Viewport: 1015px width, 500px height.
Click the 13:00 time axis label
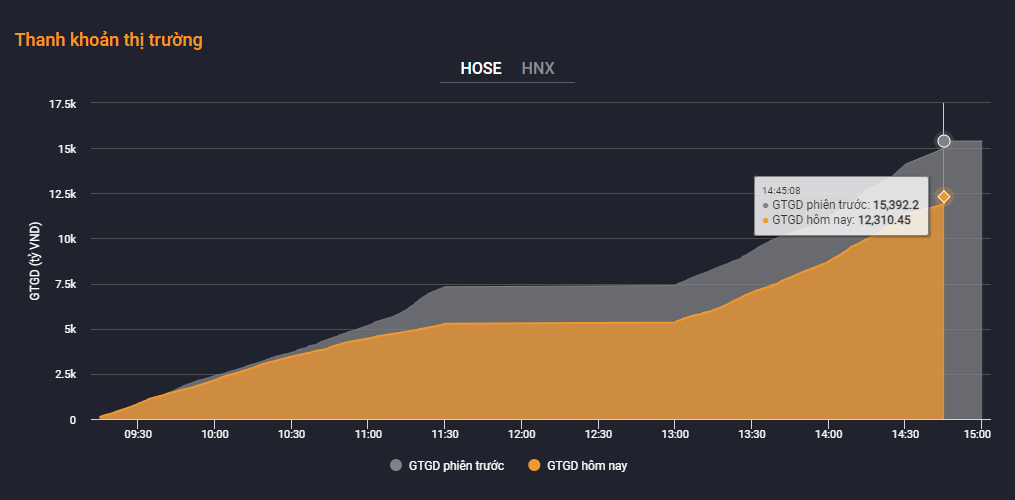[x=675, y=435]
